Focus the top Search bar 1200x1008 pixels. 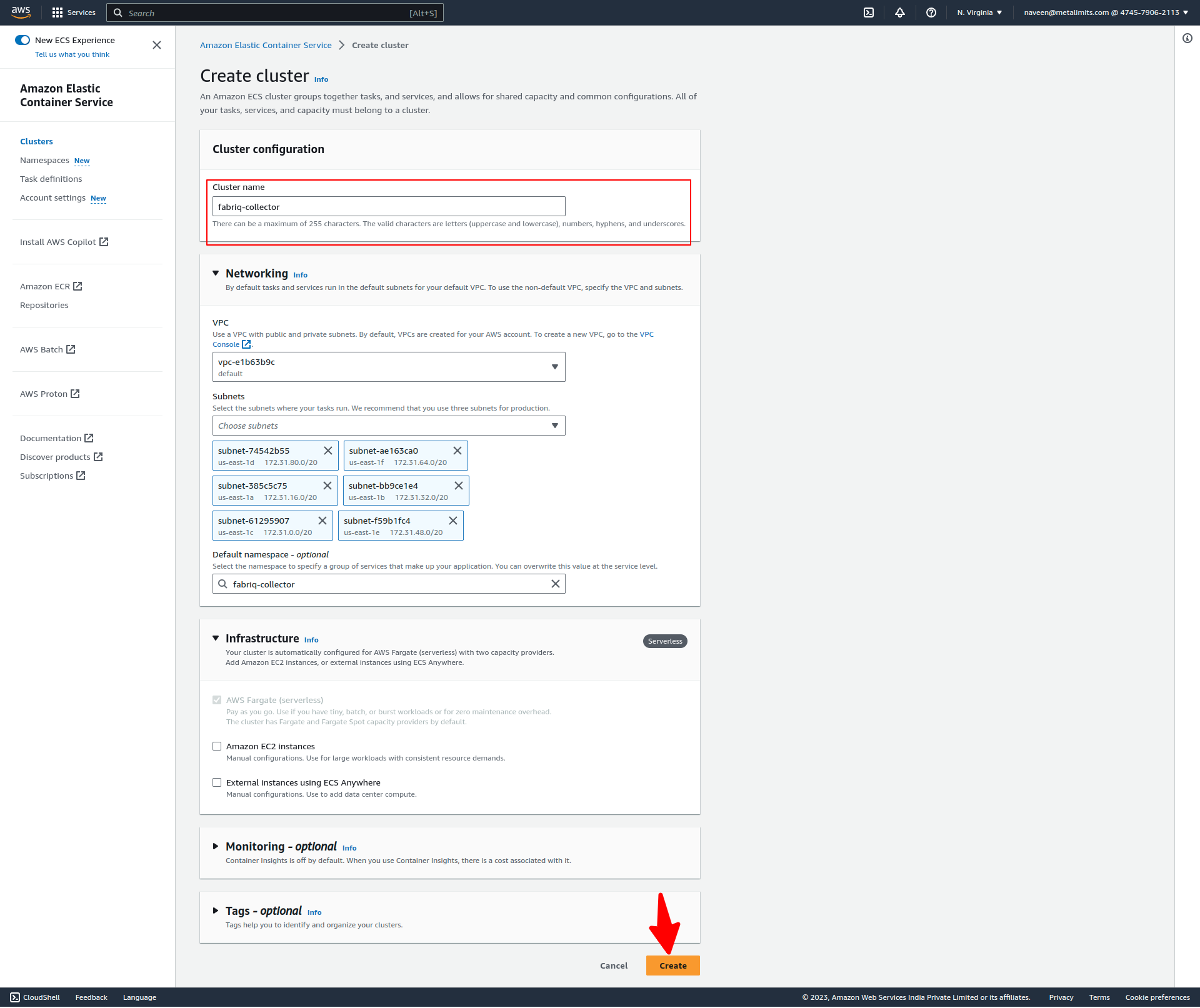[275, 12]
